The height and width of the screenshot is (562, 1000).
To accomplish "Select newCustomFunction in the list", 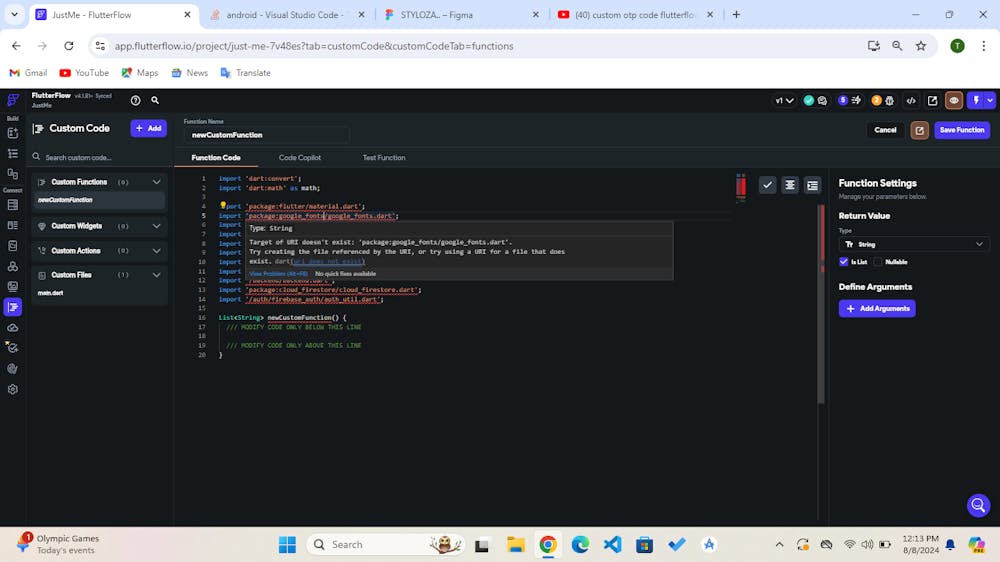I will click(x=99, y=200).
